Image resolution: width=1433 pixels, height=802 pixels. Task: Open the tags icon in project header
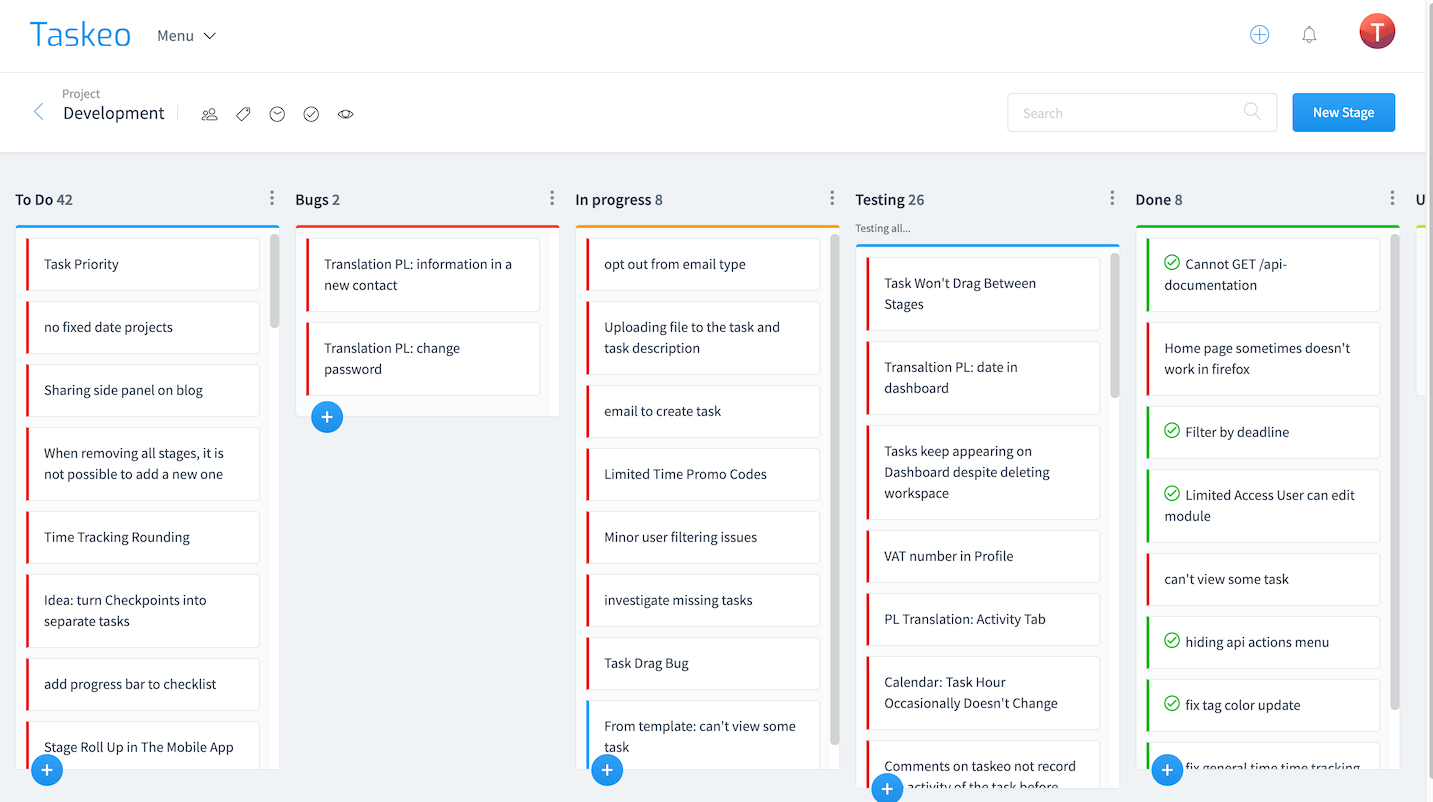tap(243, 114)
